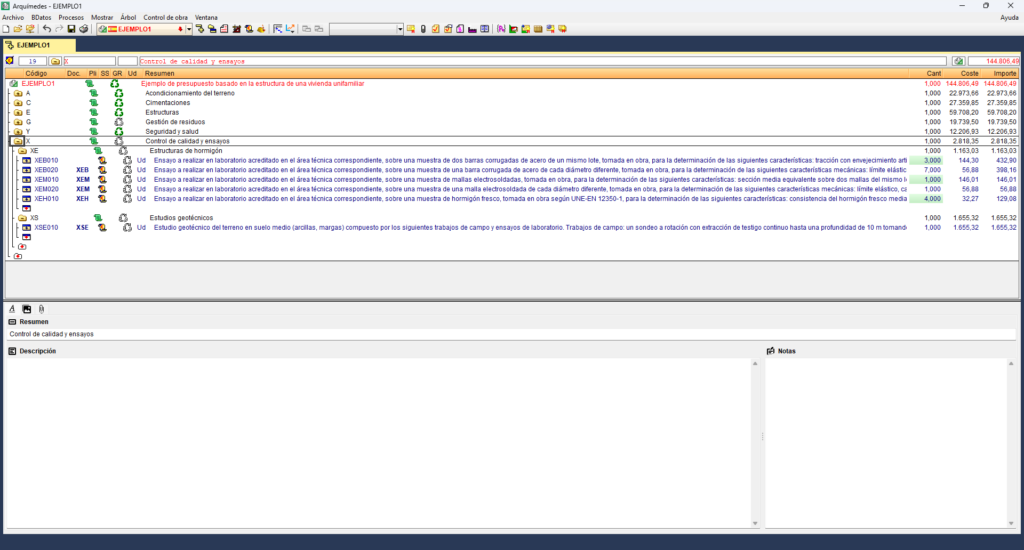
Task: Click the pink N icon in the toolbar
Action: pyautogui.click(x=501, y=29)
